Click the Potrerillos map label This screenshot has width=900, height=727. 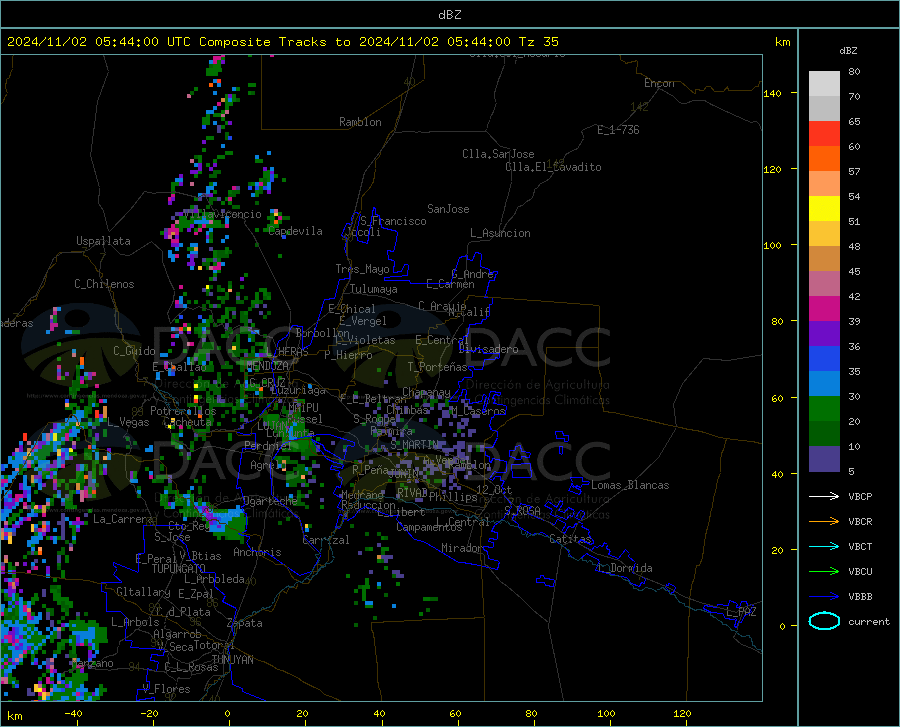pyautogui.click(x=183, y=411)
